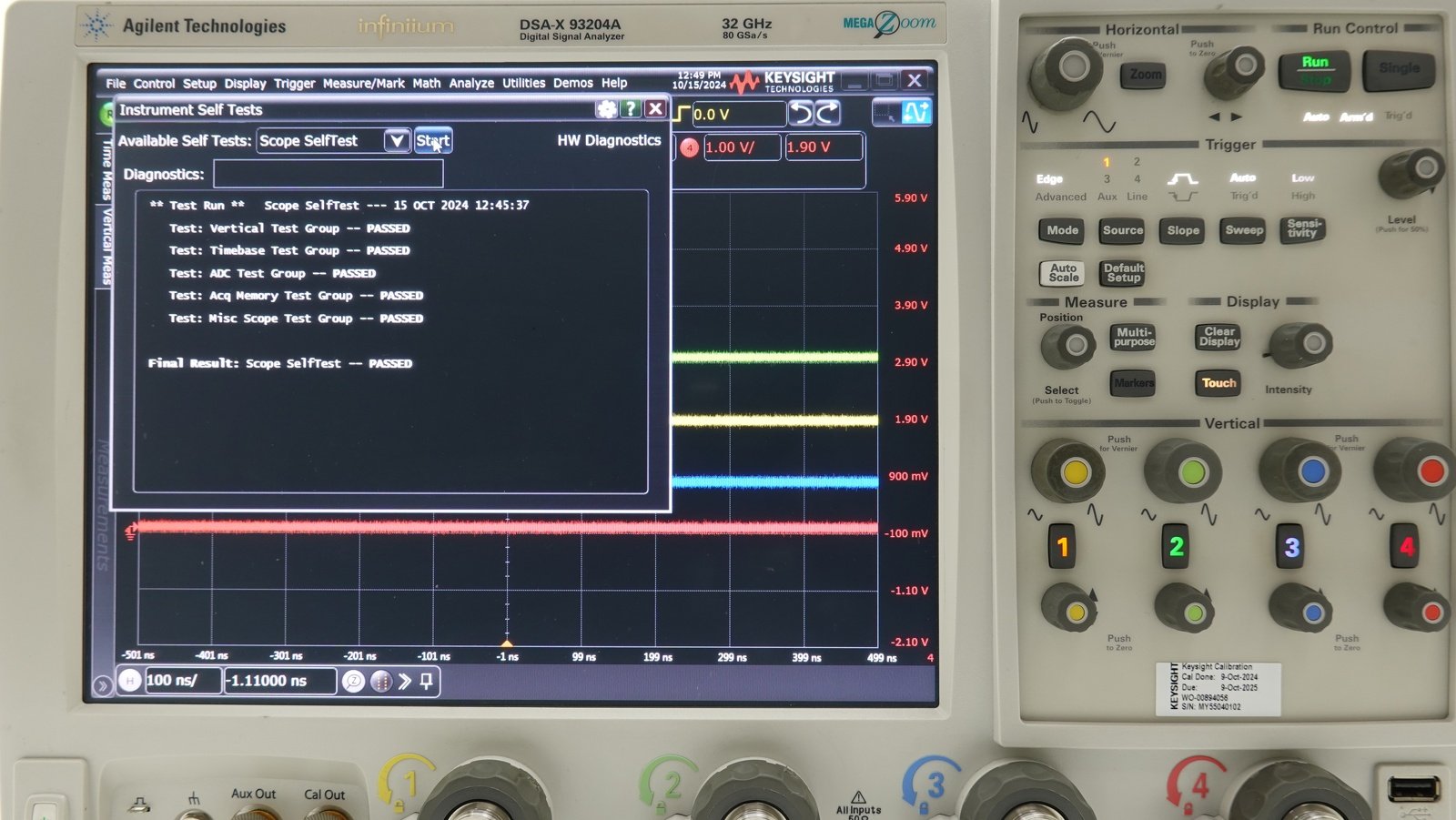Click the highlighted waveform icon in toolbar
The image size is (1456, 820).
[915, 113]
